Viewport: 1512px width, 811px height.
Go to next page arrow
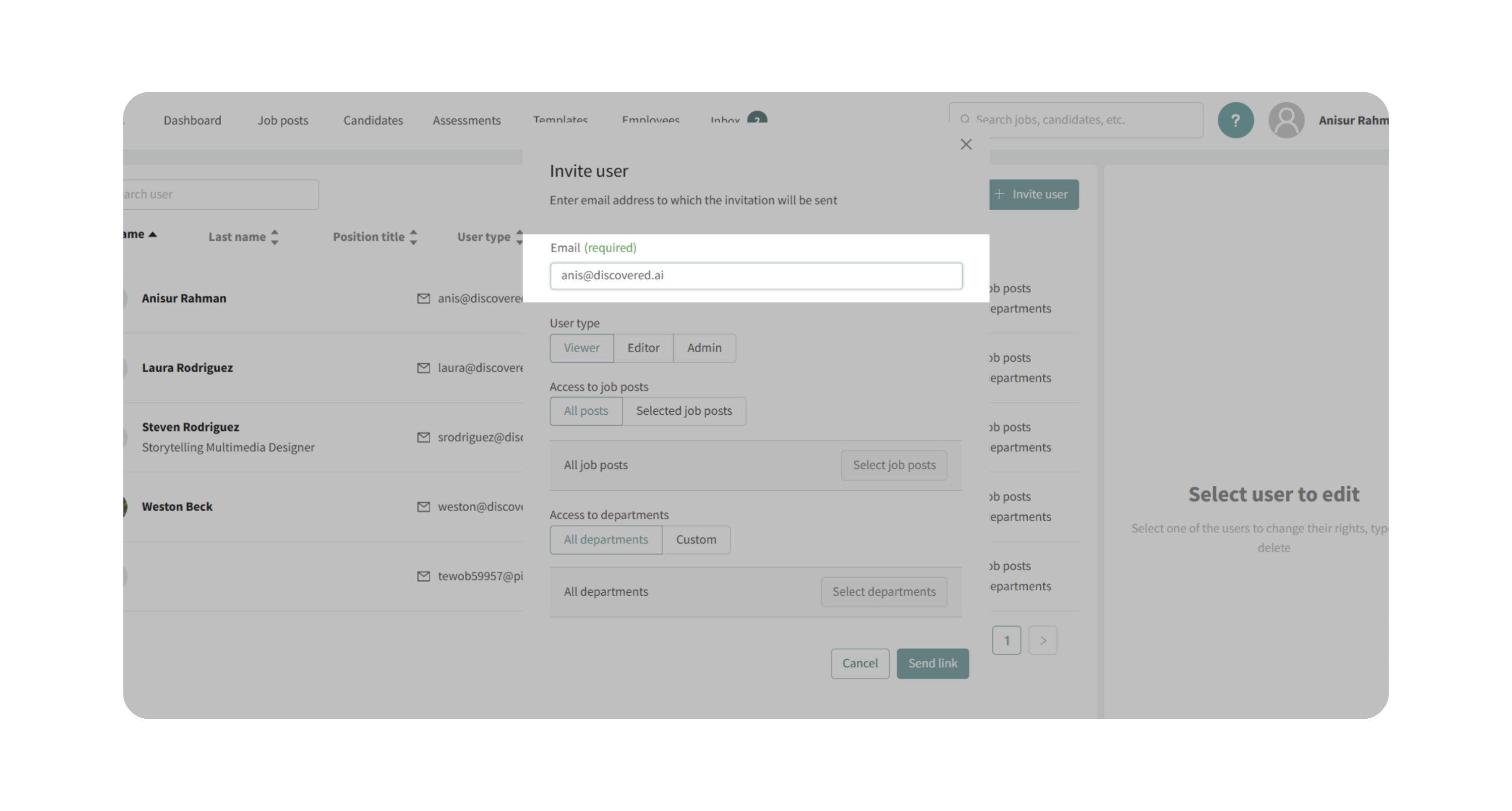pyautogui.click(x=1043, y=640)
